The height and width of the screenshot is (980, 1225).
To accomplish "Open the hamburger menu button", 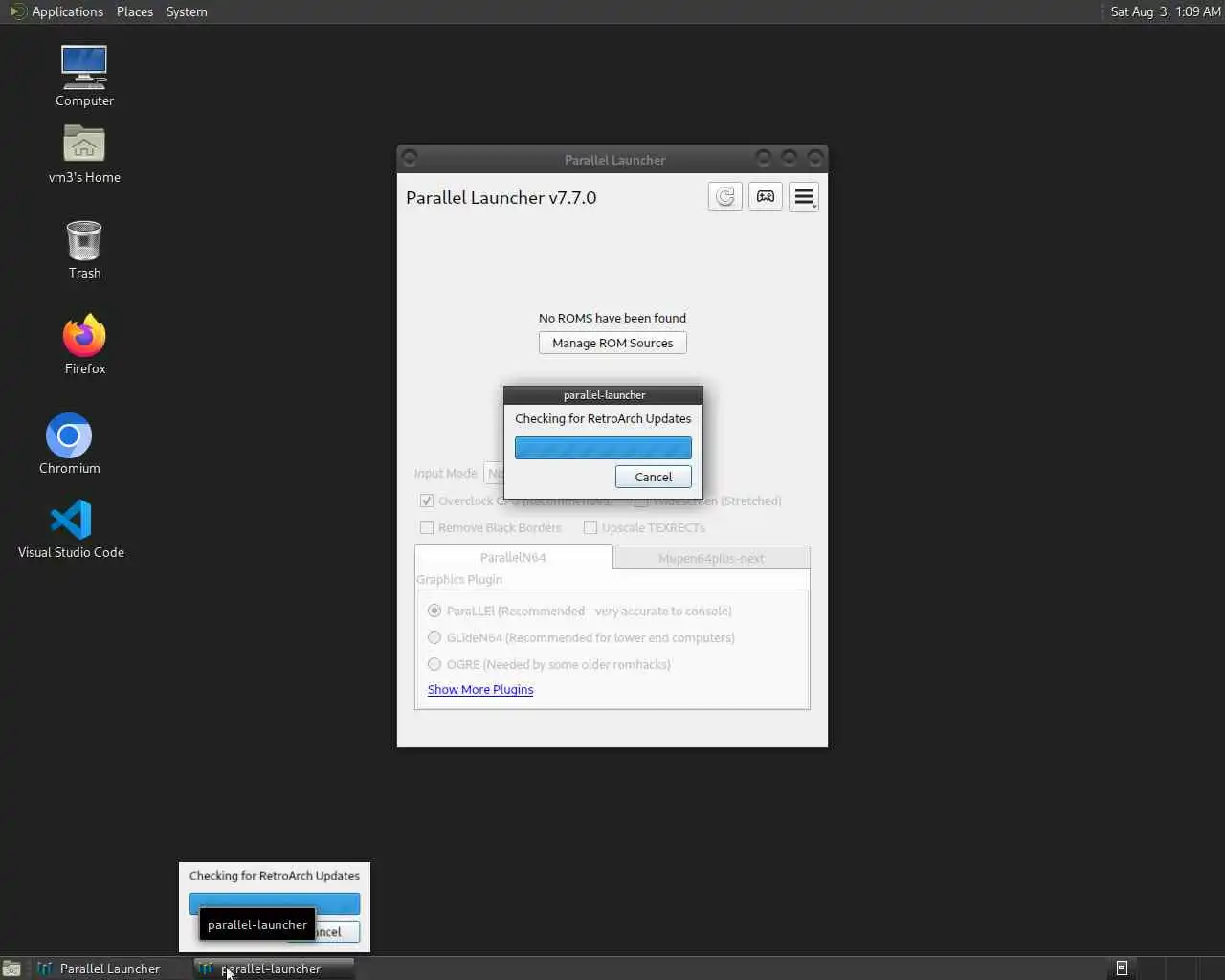I will [804, 197].
